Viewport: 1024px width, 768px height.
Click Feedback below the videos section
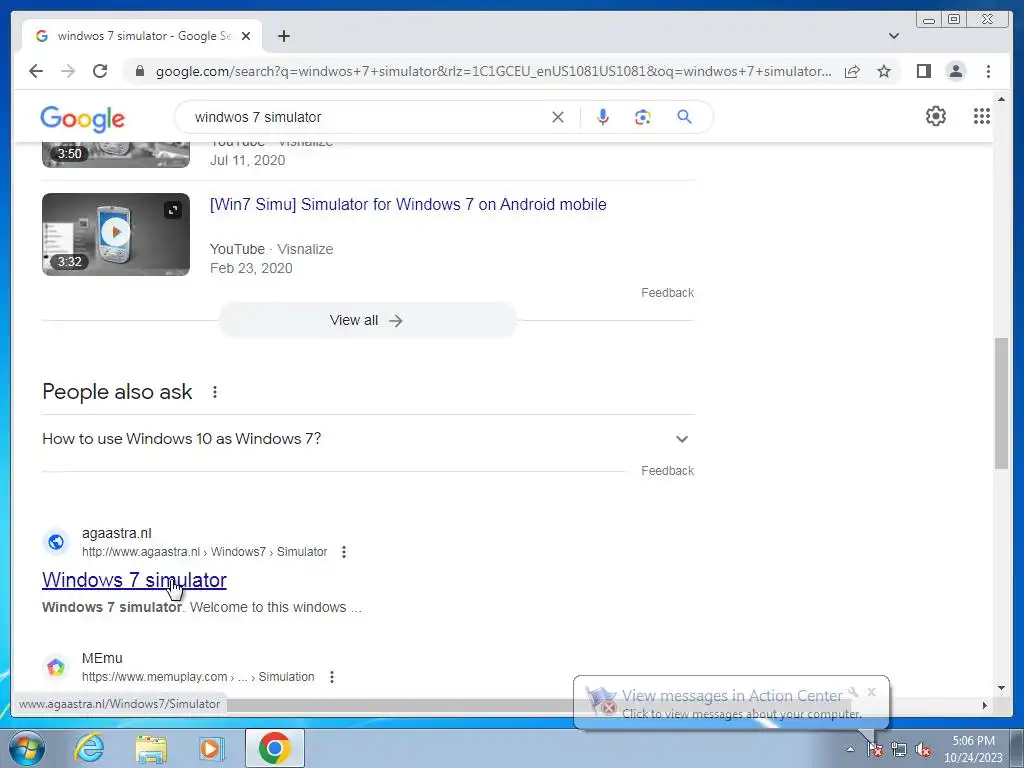[667, 293]
